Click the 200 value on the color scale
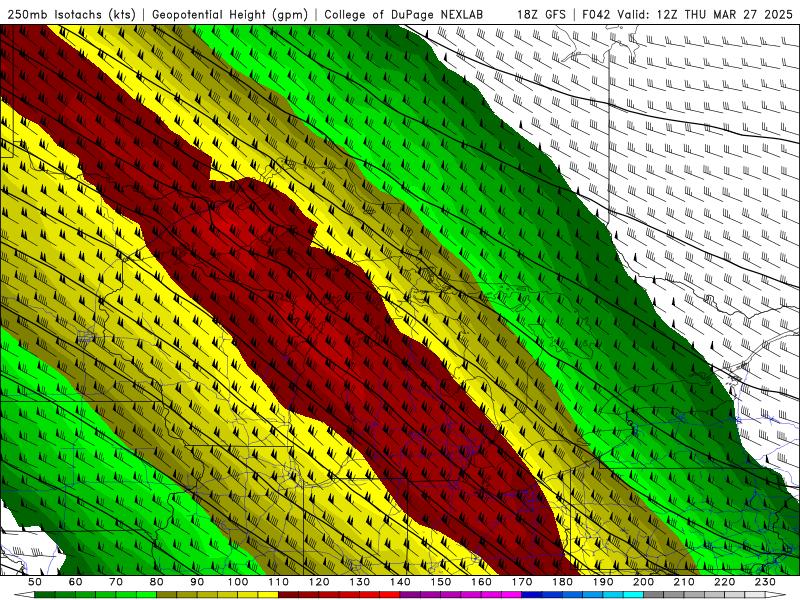This screenshot has height=600, width=800. coord(643,582)
